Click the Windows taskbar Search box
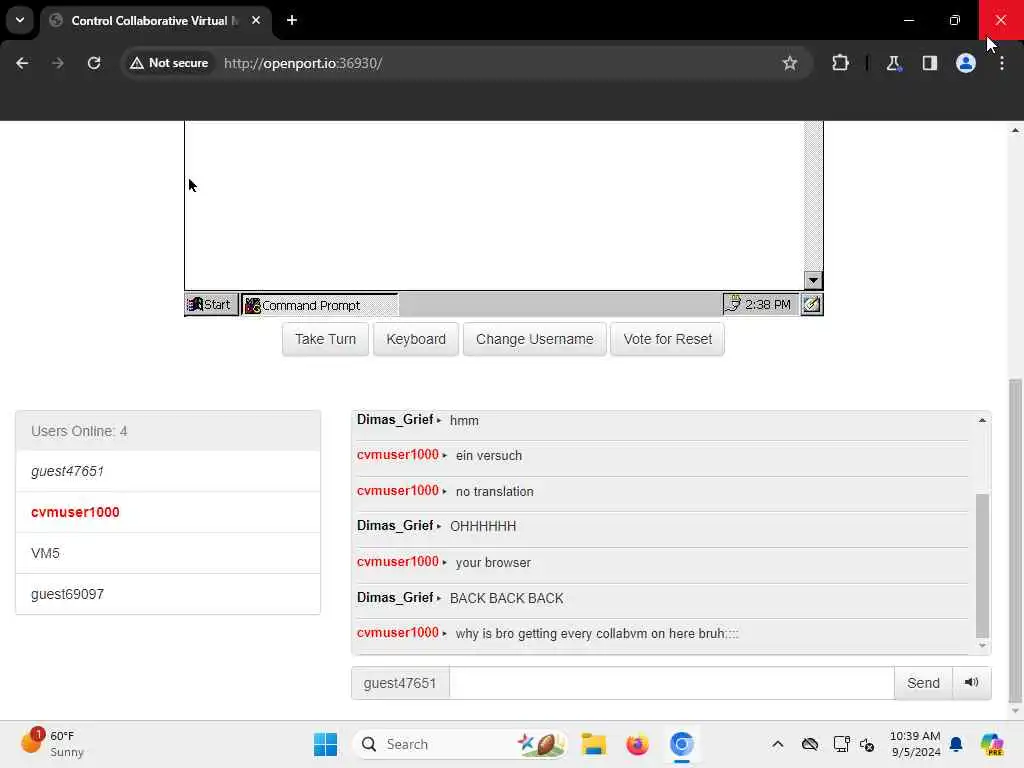 [460, 744]
